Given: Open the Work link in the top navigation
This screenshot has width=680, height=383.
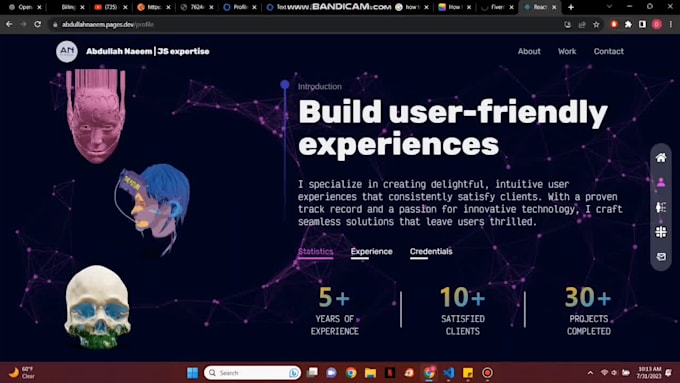Looking at the screenshot, I should coord(567,51).
